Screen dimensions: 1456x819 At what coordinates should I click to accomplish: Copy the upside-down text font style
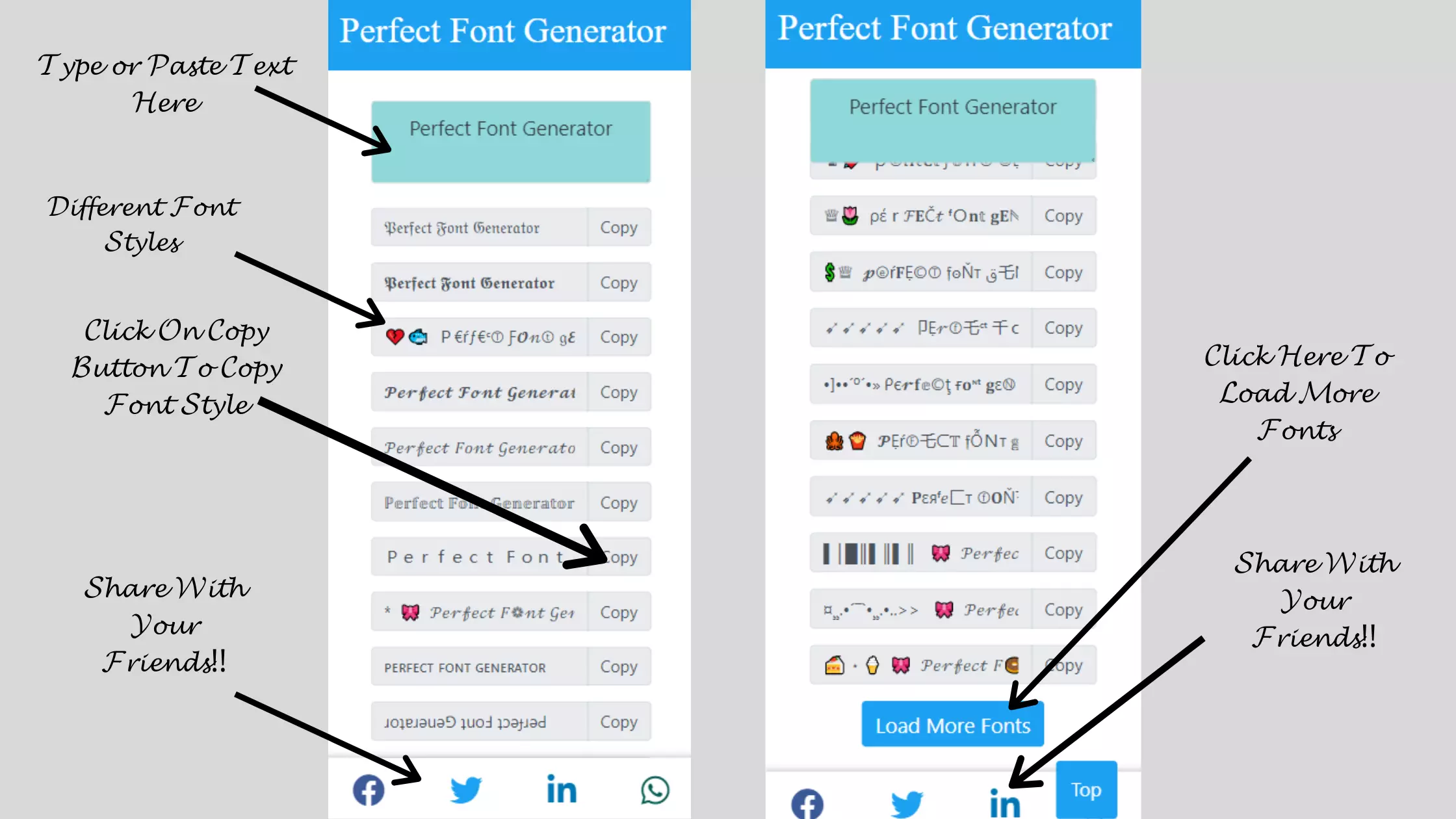tap(618, 721)
